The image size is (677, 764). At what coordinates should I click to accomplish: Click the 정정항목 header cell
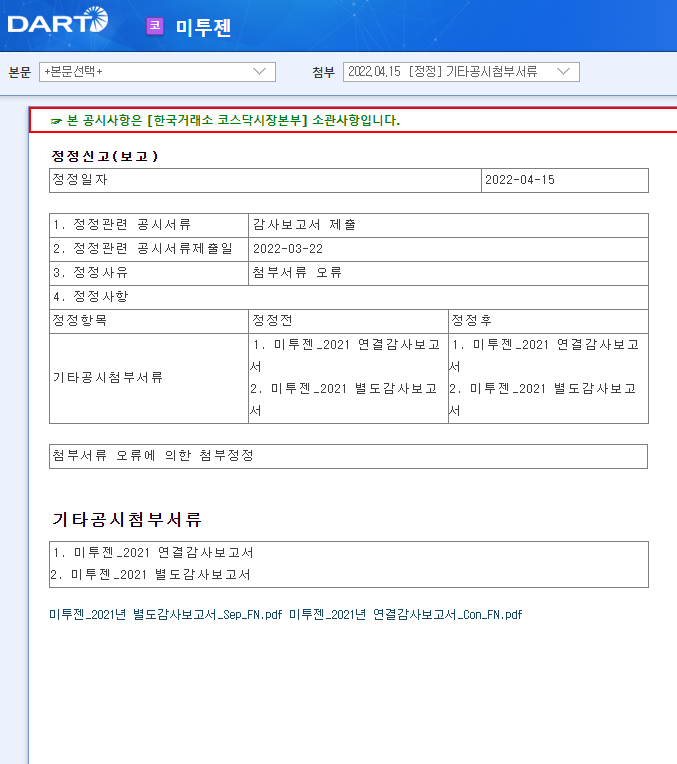click(149, 321)
